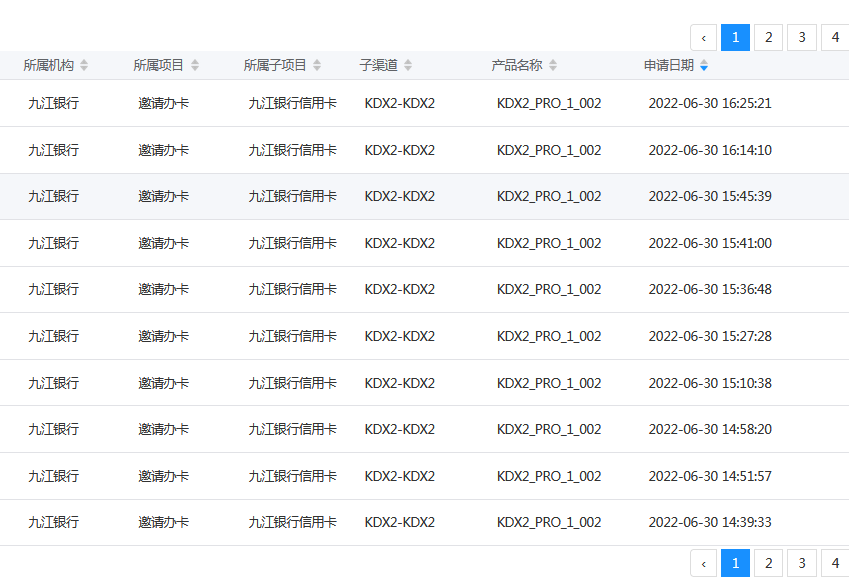This screenshot has height=587, width=849.
Task: Click 九江银行信用卡 in the 14:58:20 row
Action: pos(292,429)
